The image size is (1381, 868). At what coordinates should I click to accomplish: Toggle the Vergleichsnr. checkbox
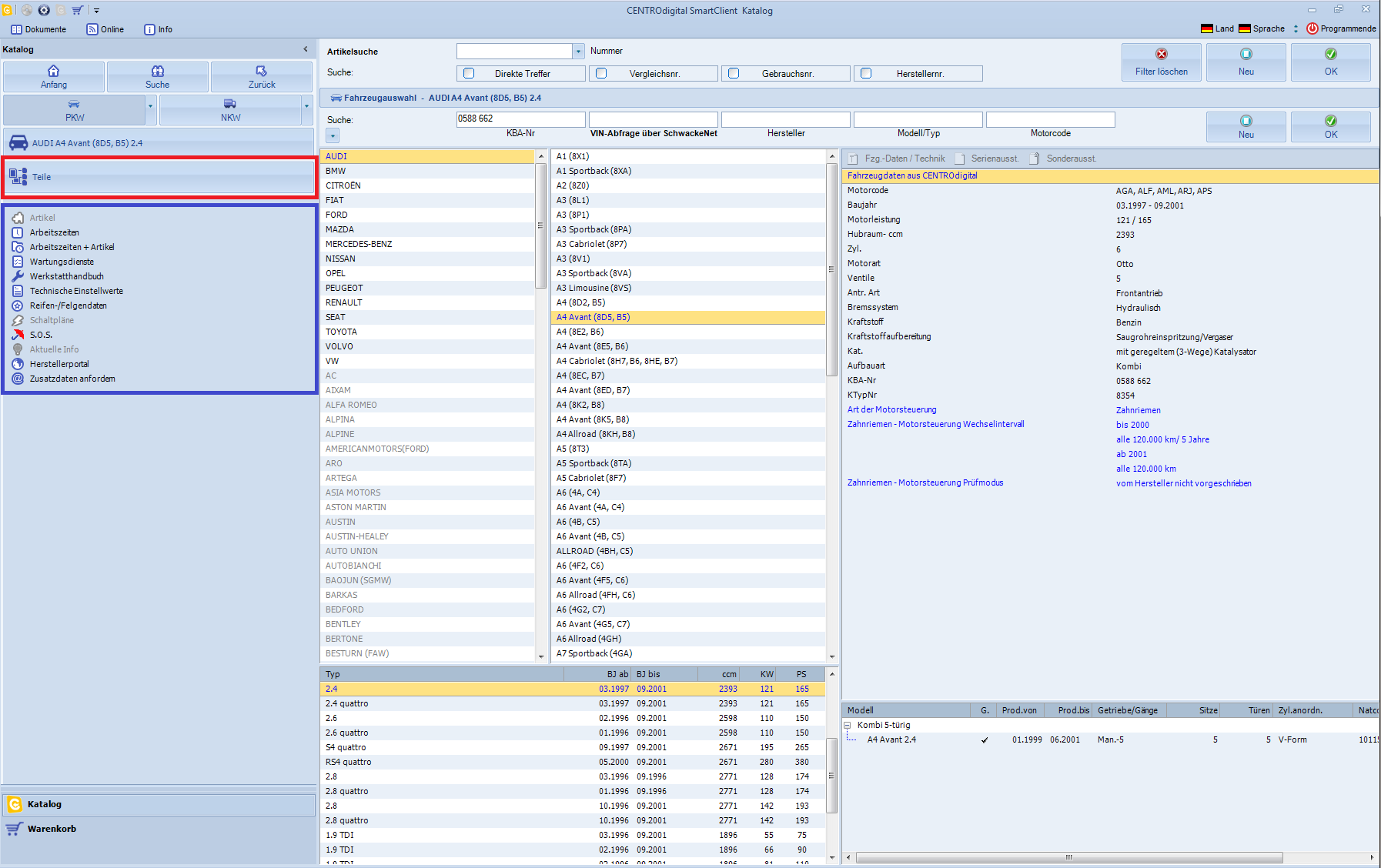pos(601,73)
